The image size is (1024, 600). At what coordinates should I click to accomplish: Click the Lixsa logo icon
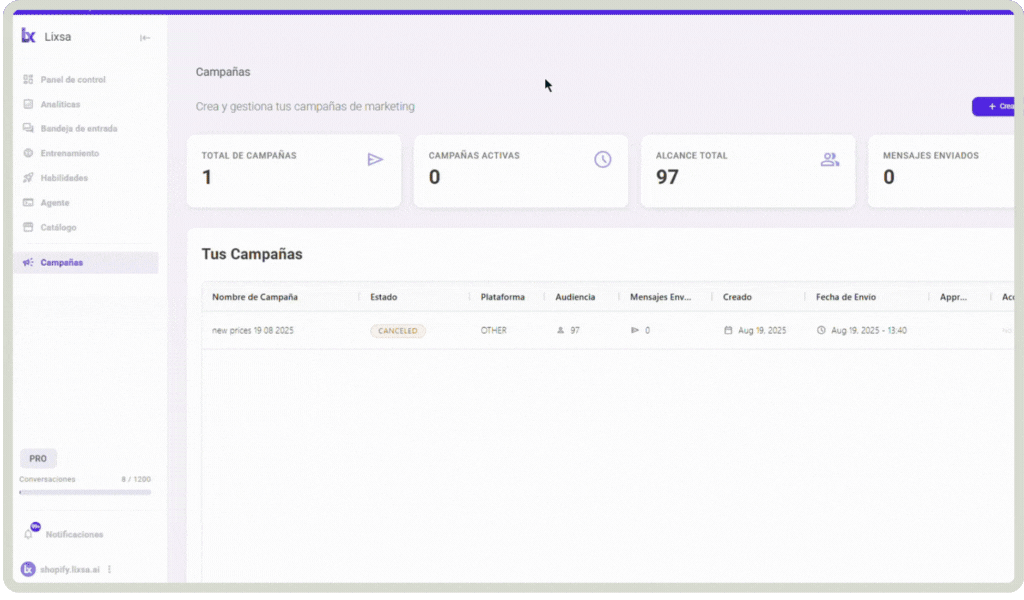[x=29, y=36]
